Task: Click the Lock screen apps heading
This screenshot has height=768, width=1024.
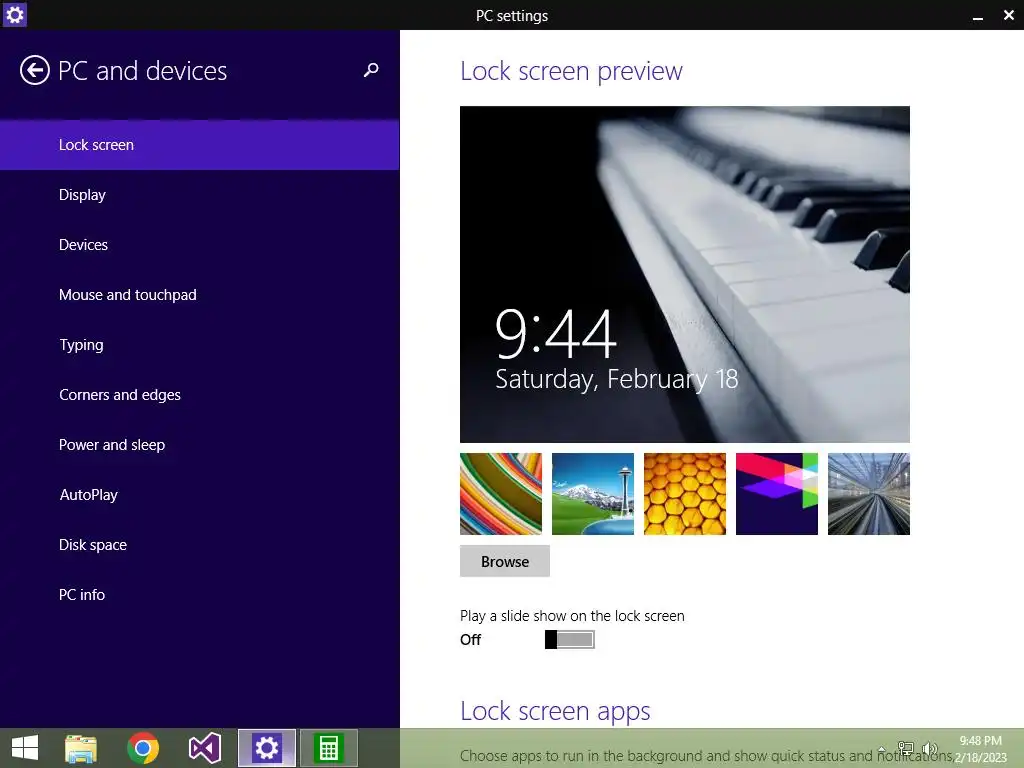Action: pos(555,711)
